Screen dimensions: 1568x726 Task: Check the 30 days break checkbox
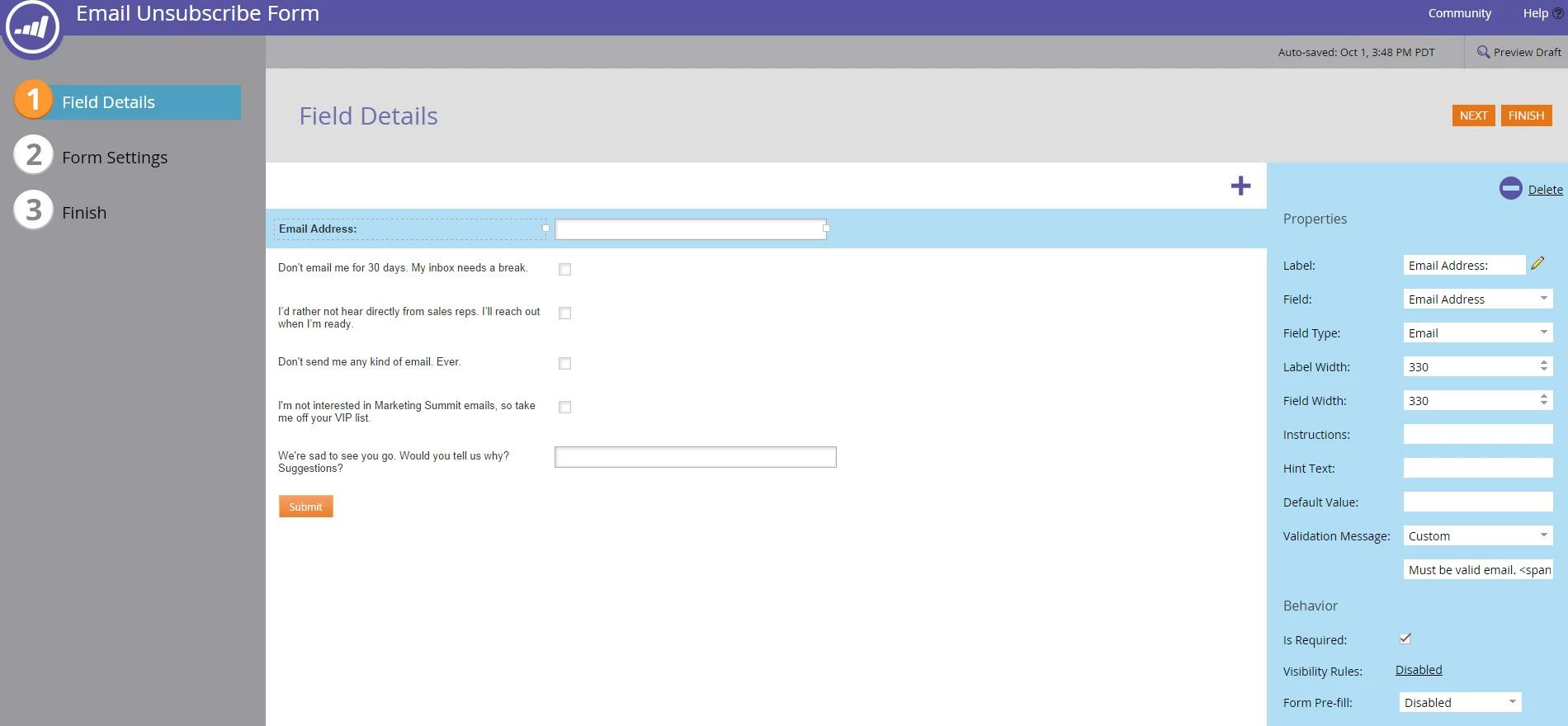click(x=564, y=269)
